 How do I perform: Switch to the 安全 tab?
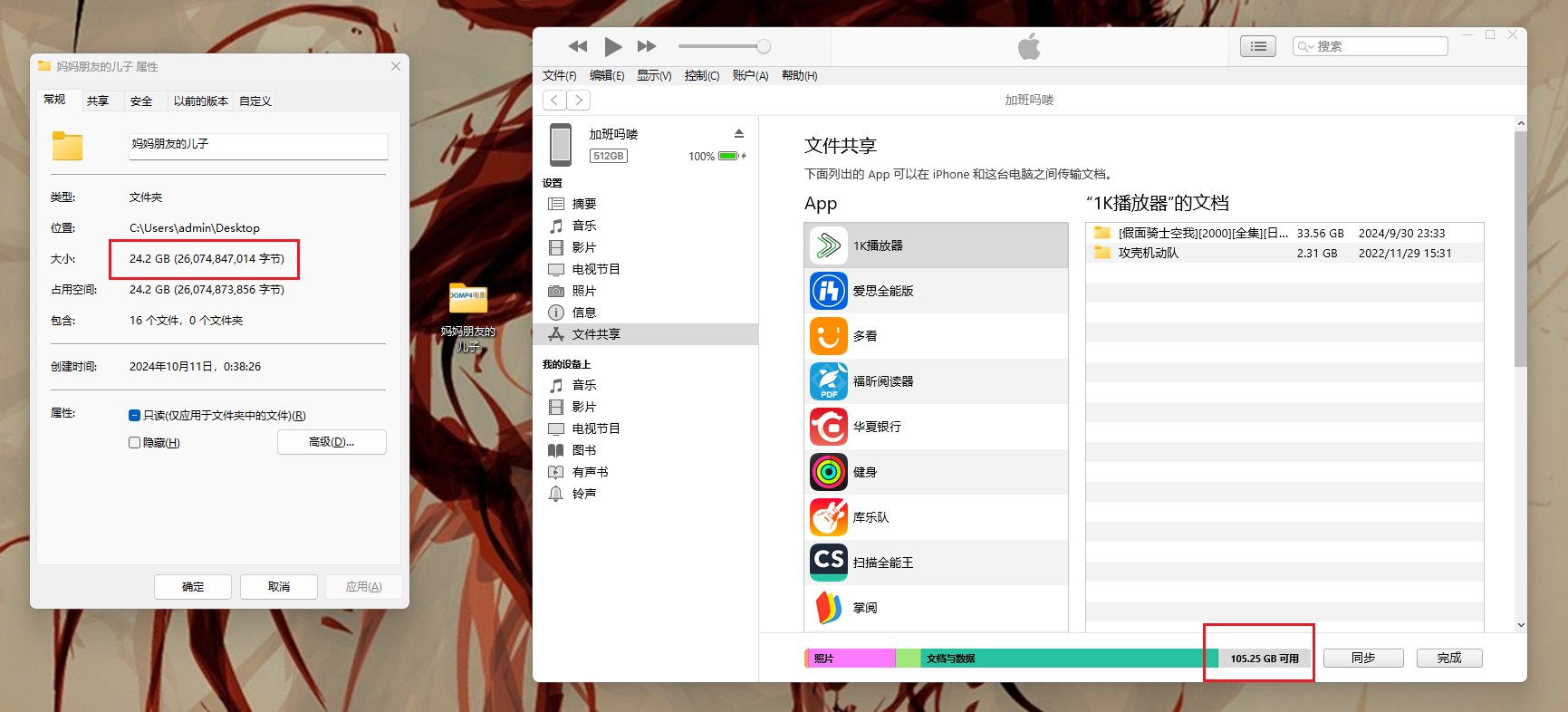point(141,101)
